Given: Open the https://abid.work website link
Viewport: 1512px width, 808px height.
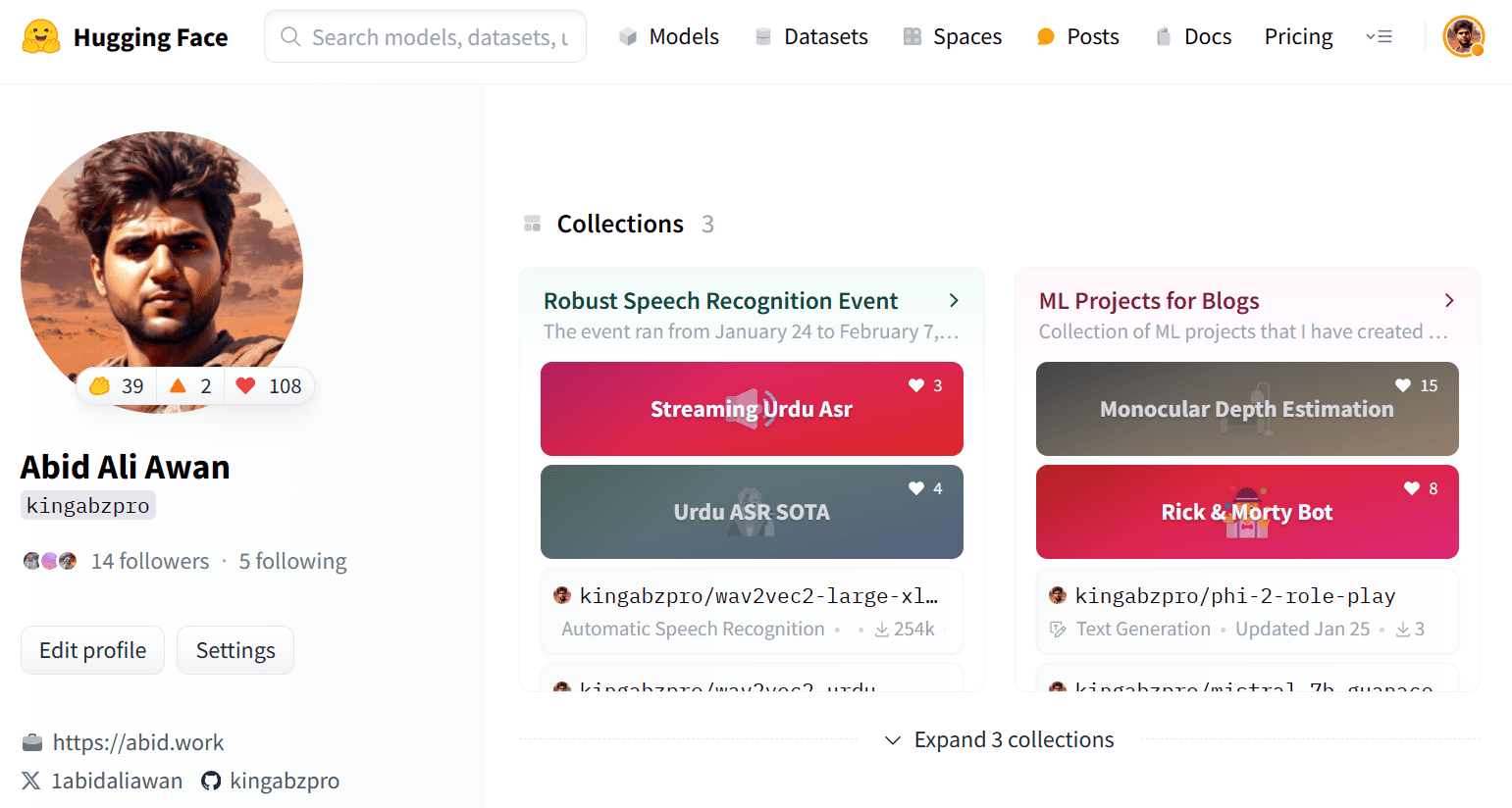Looking at the screenshot, I should tap(138, 742).
